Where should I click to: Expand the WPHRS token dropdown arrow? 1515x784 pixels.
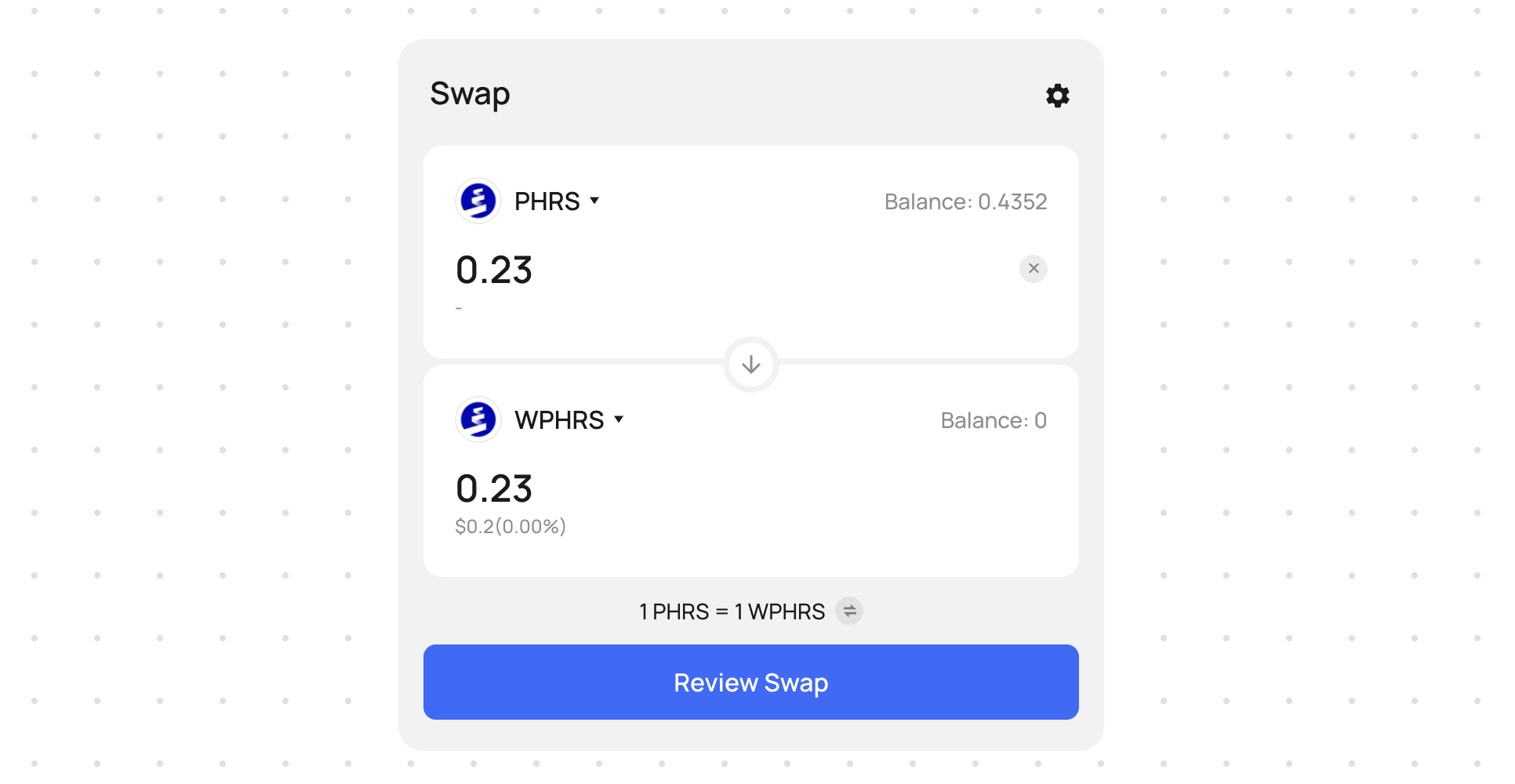[619, 419]
